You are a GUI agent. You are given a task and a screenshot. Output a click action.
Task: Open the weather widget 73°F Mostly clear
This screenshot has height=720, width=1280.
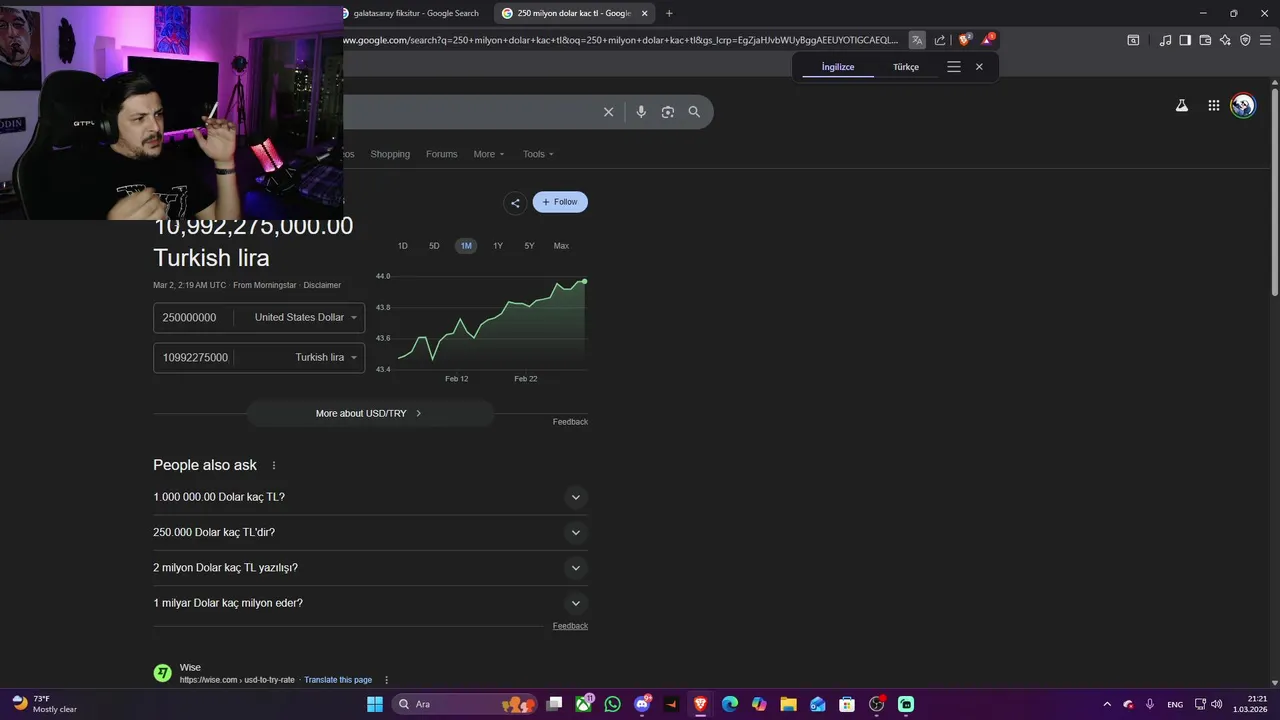(x=45, y=704)
